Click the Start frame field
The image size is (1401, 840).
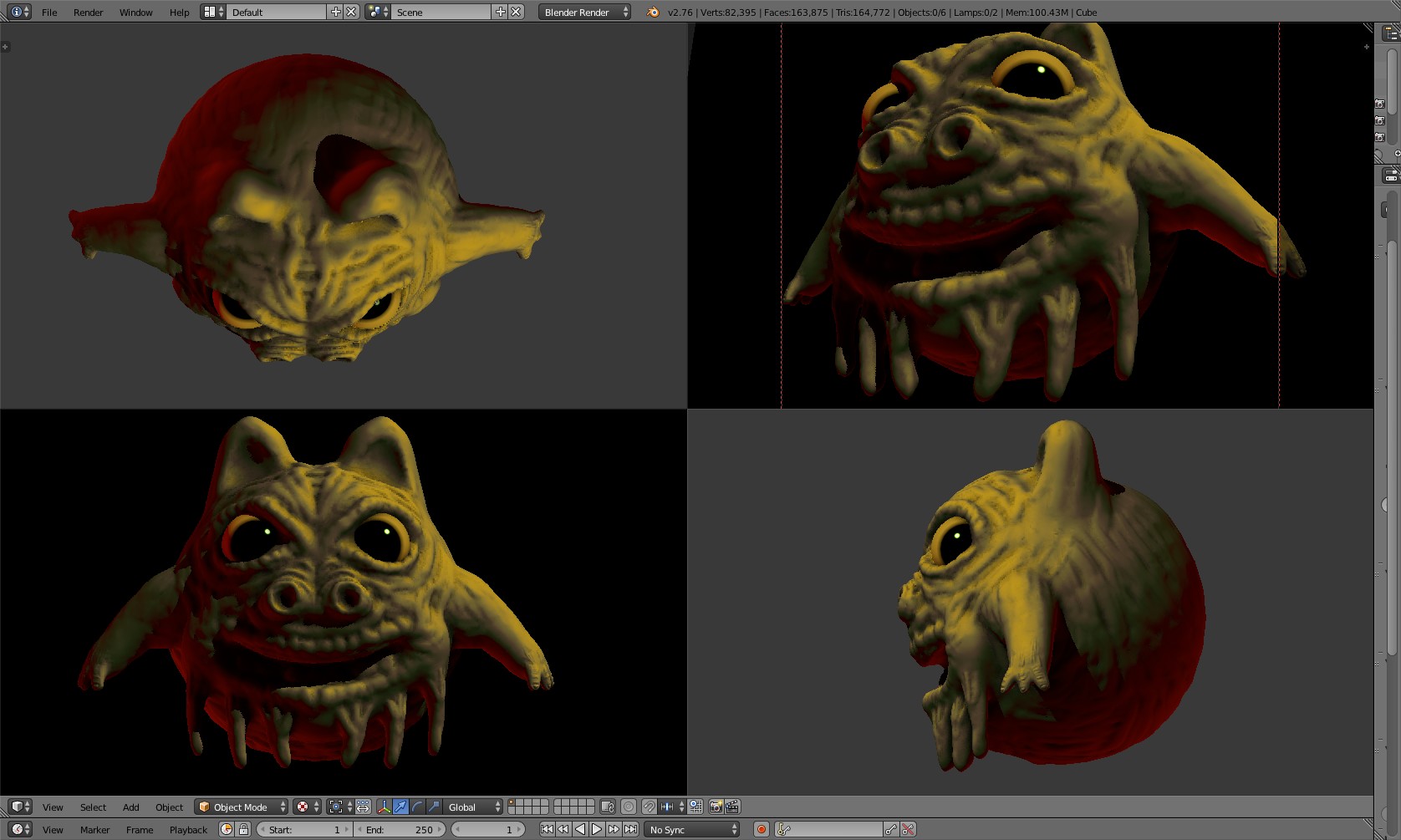[305, 829]
